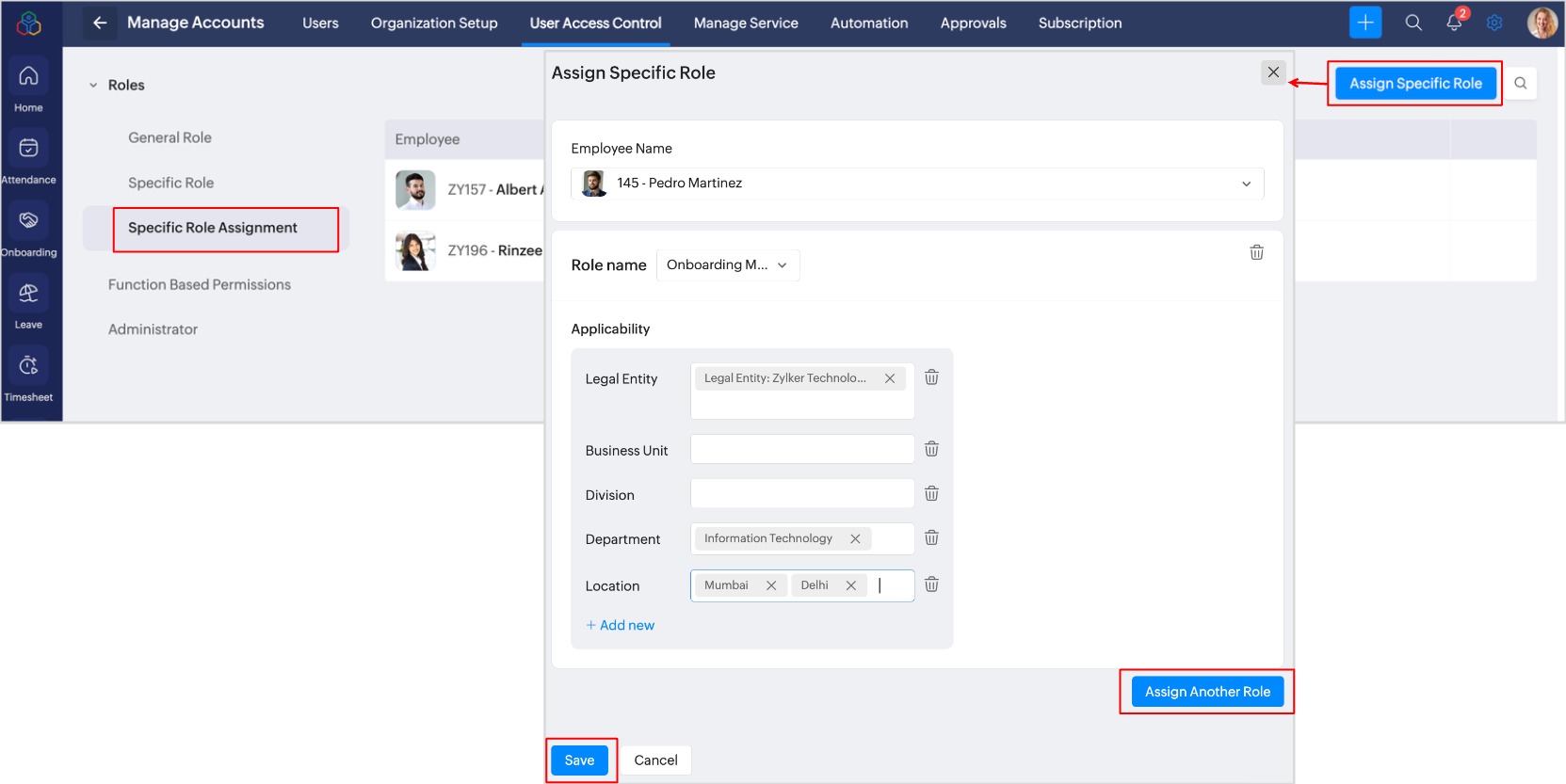Select the User Access Control tab
Viewport: 1566px width, 784px height.
(x=595, y=23)
